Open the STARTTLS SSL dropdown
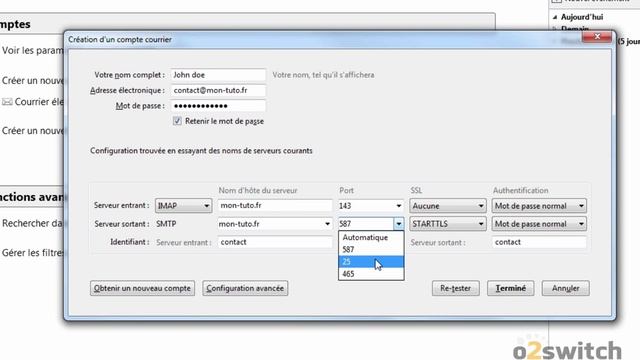This screenshot has height=360, width=640. 448,224
